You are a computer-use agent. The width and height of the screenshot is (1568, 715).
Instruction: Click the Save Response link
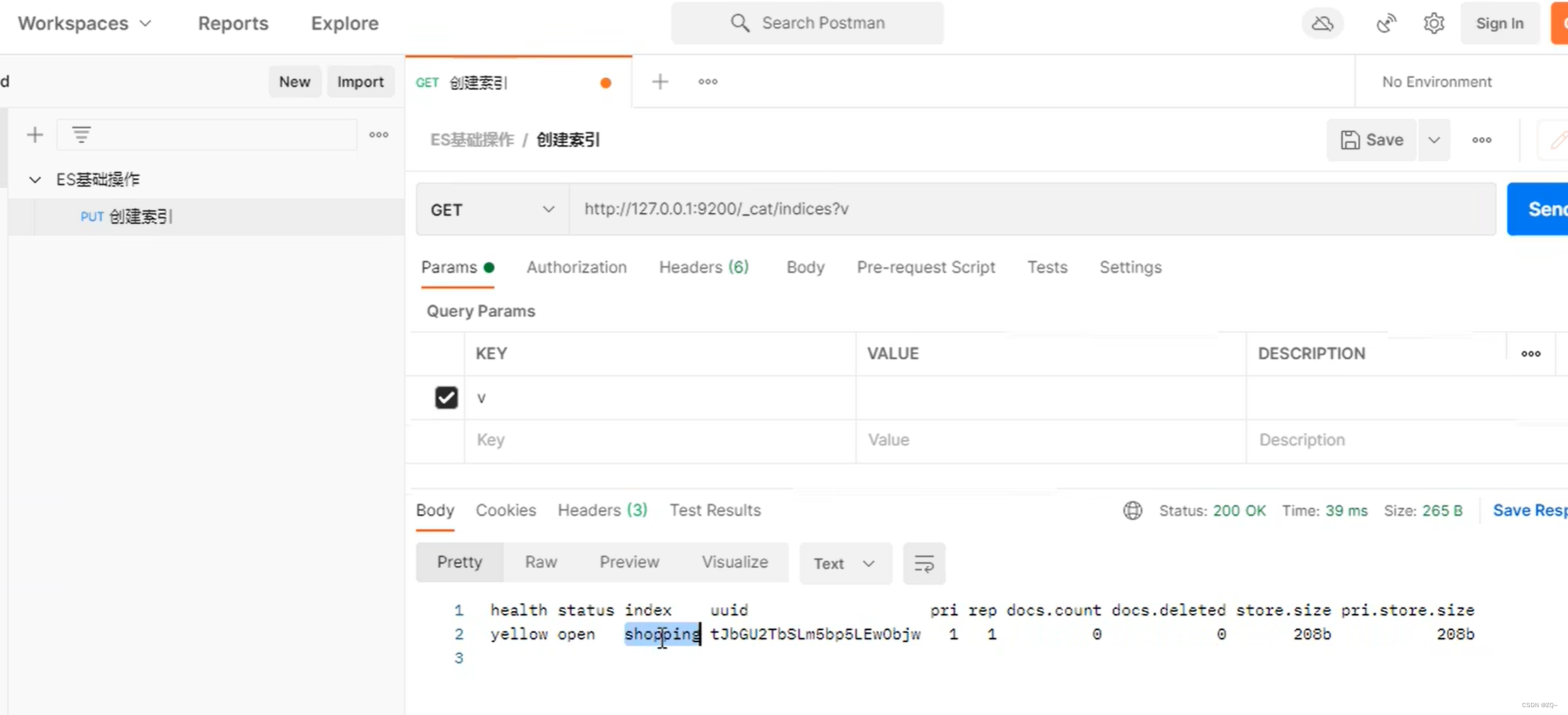click(1529, 511)
